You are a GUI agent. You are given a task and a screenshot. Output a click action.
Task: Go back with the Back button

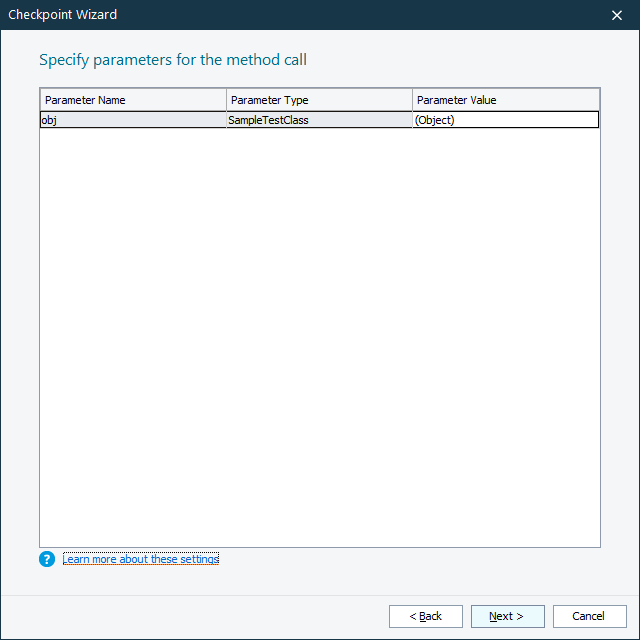tap(425, 616)
